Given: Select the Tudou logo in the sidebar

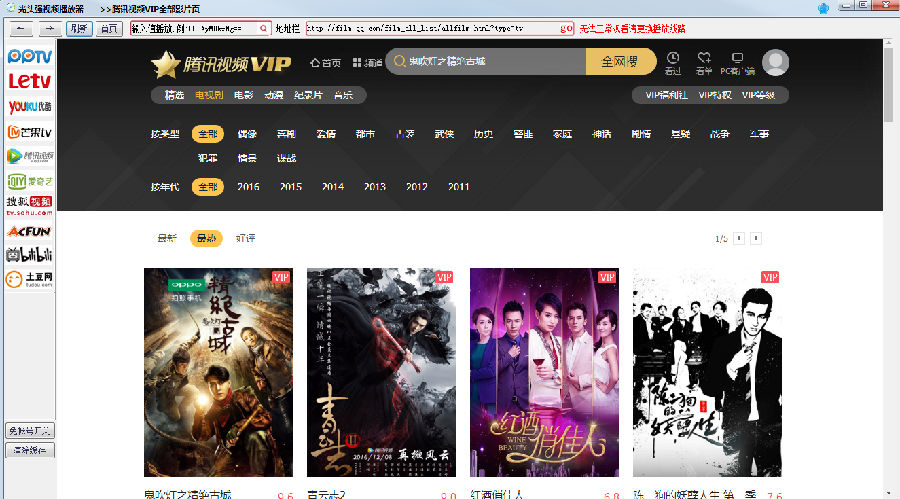Looking at the screenshot, I should (x=29, y=279).
